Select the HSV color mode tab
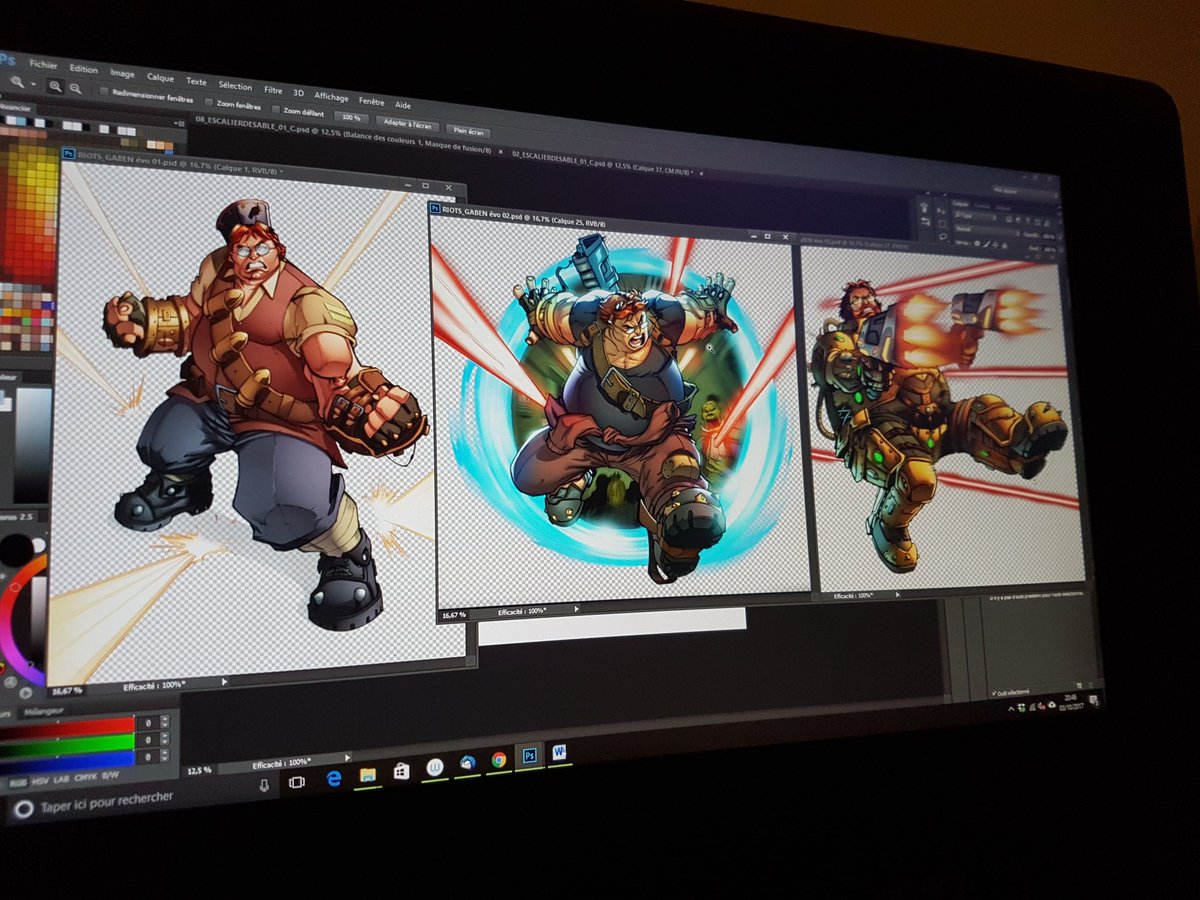 (x=40, y=782)
